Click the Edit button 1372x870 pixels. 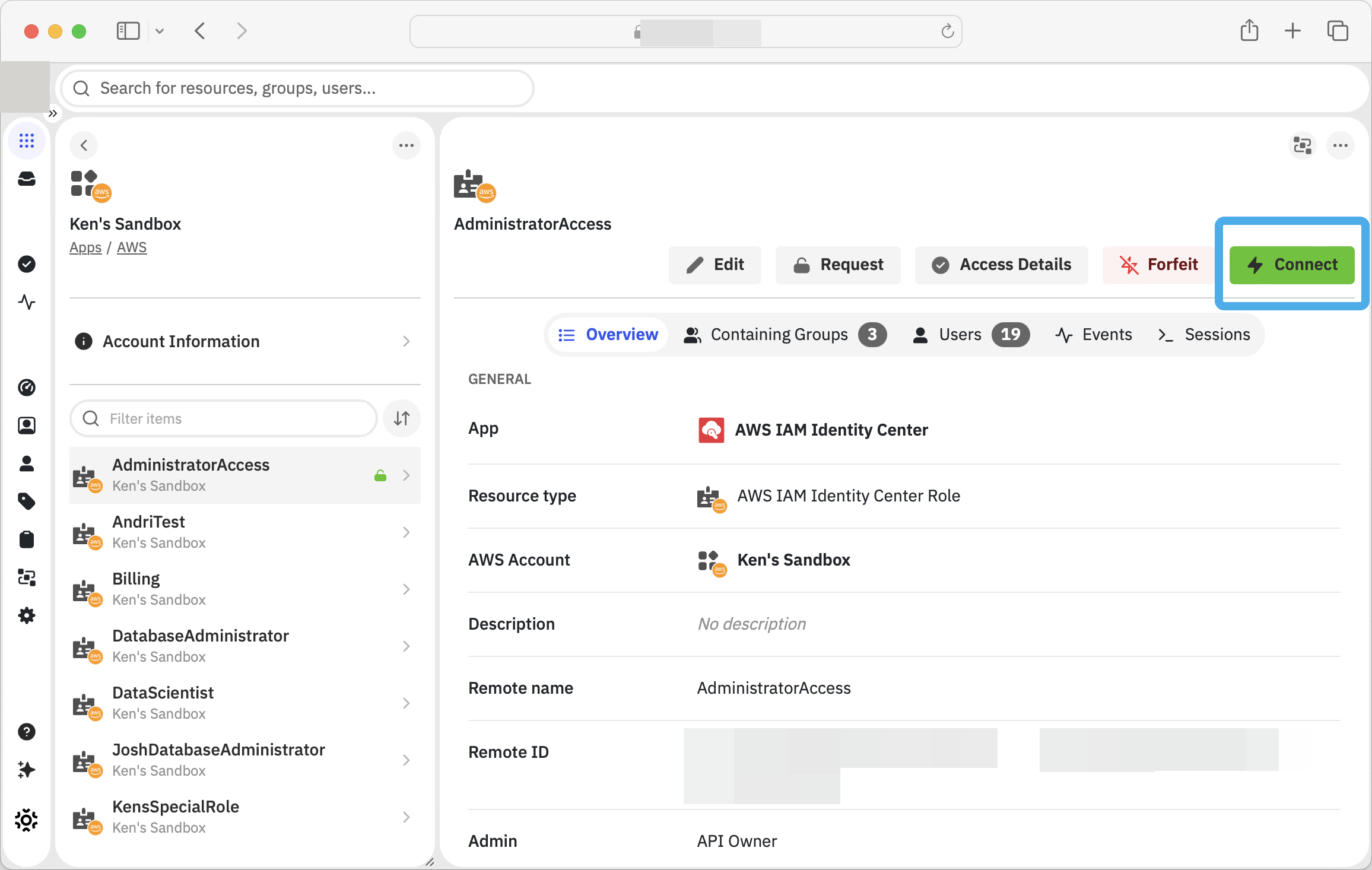click(714, 265)
